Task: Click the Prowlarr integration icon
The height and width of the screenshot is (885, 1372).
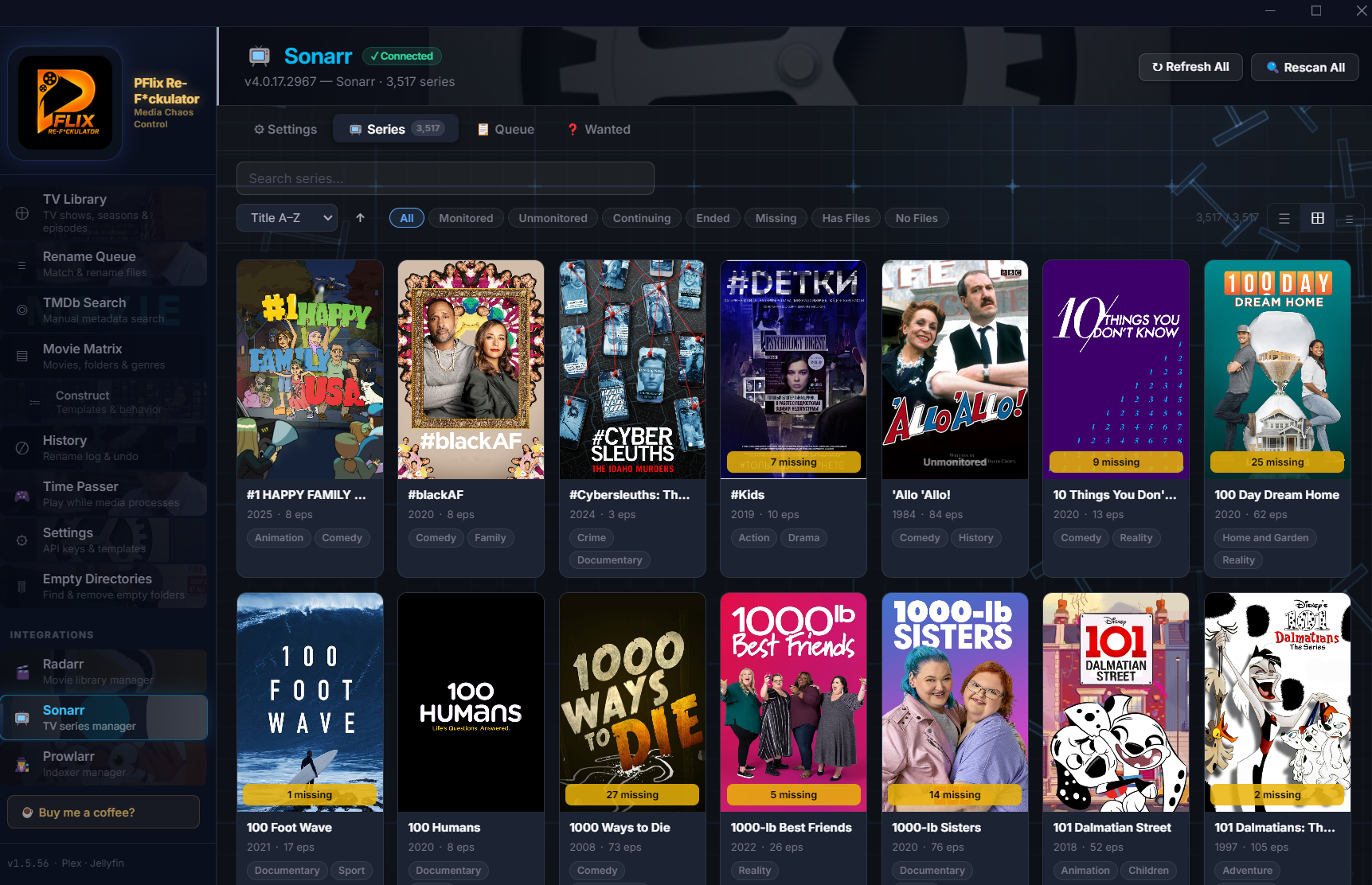Action: [22, 764]
